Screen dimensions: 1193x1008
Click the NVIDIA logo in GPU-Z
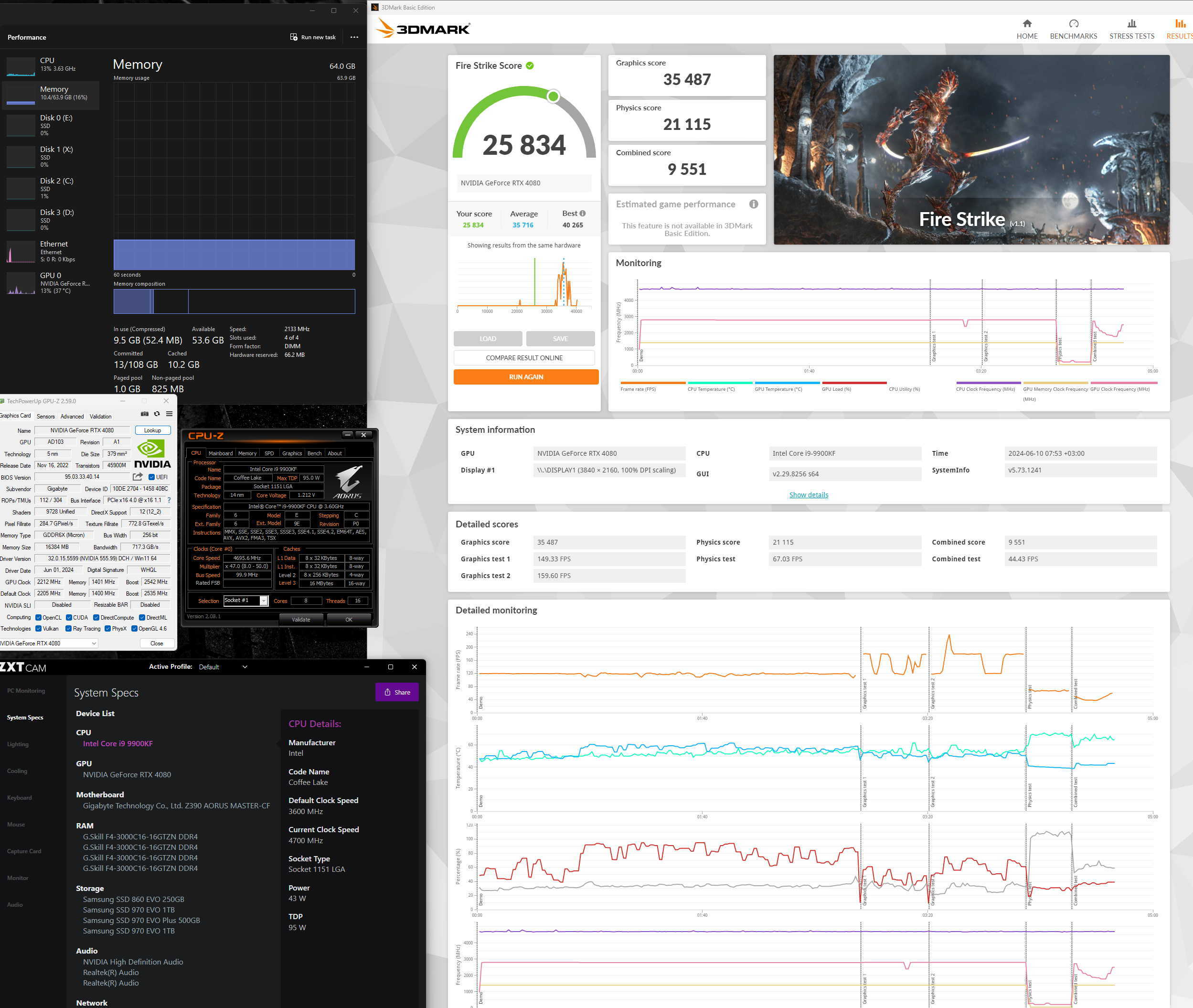[152, 454]
